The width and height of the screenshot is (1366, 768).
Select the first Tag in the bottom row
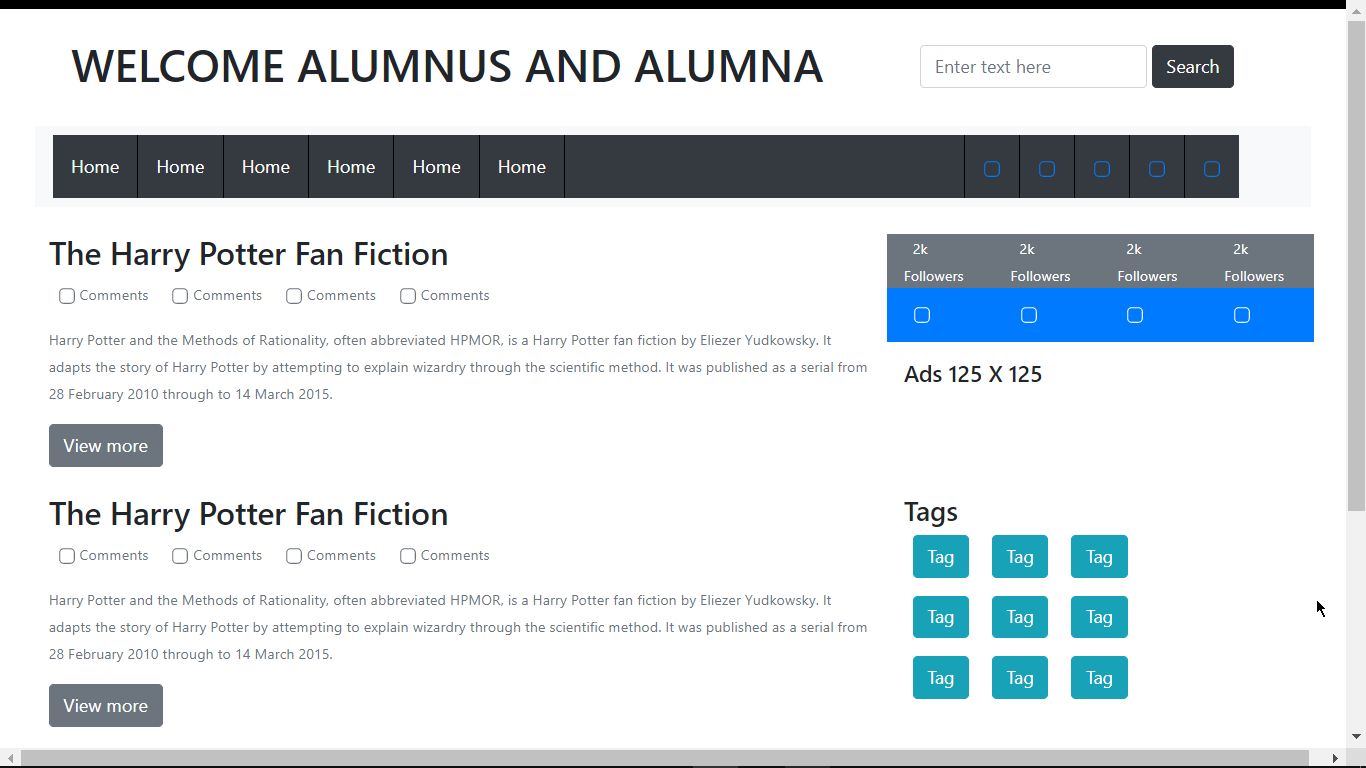pyautogui.click(x=941, y=678)
